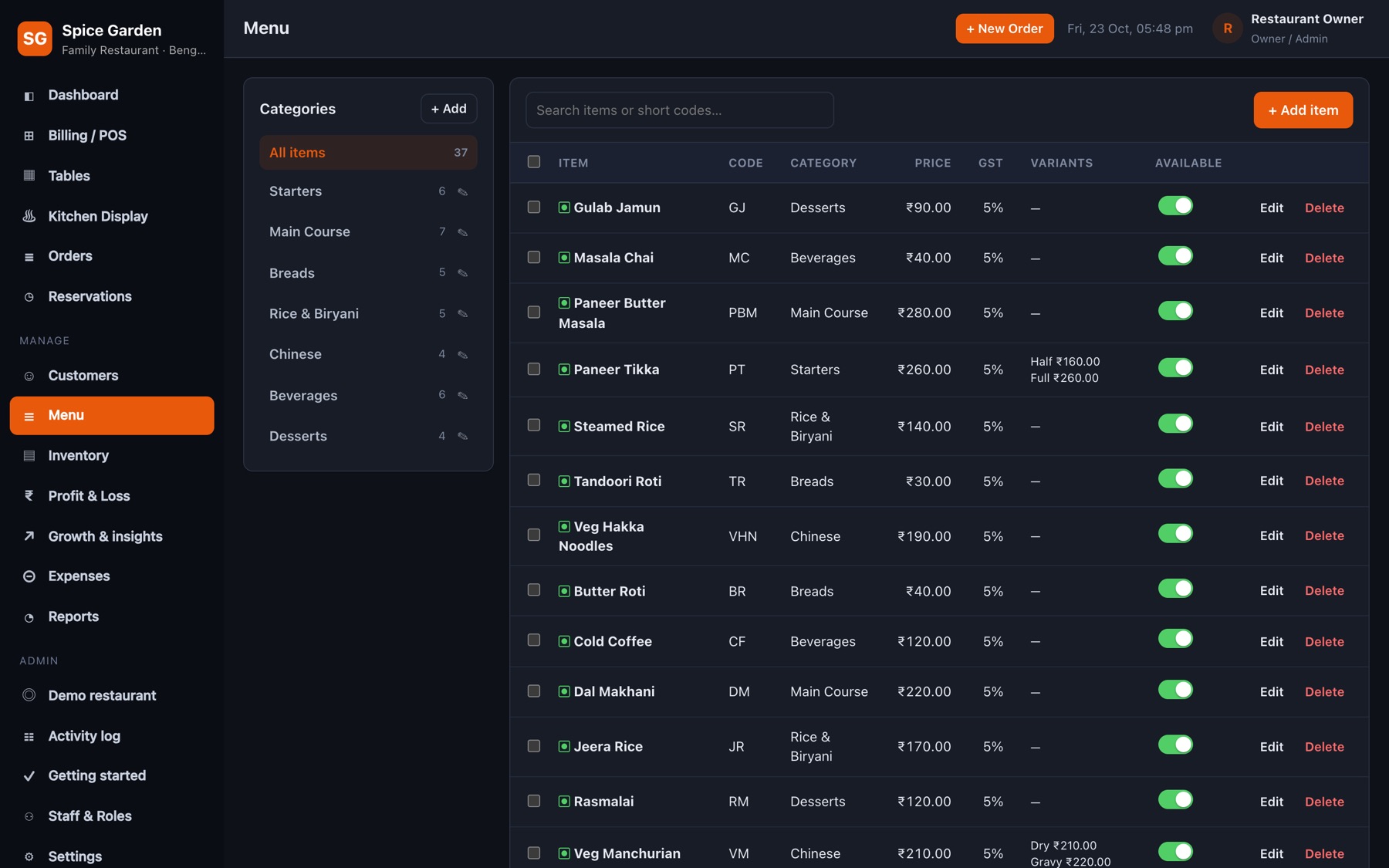Edit the Jeera Rice item
Viewport: 1389px width, 868px height.
click(x=1271, y=747)
